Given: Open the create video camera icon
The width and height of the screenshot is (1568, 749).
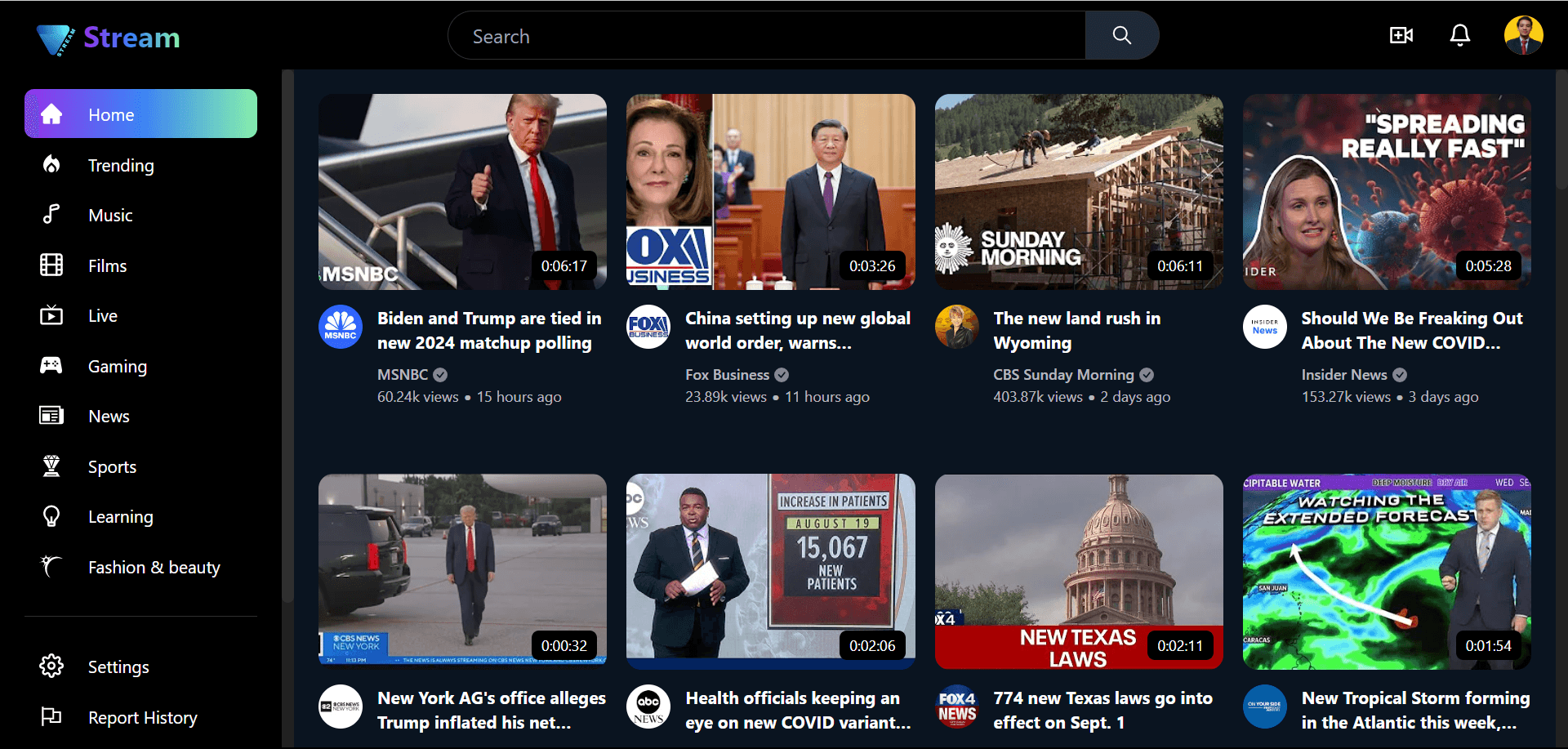Looking at the screenshot, I should [x=1401, y=35].
